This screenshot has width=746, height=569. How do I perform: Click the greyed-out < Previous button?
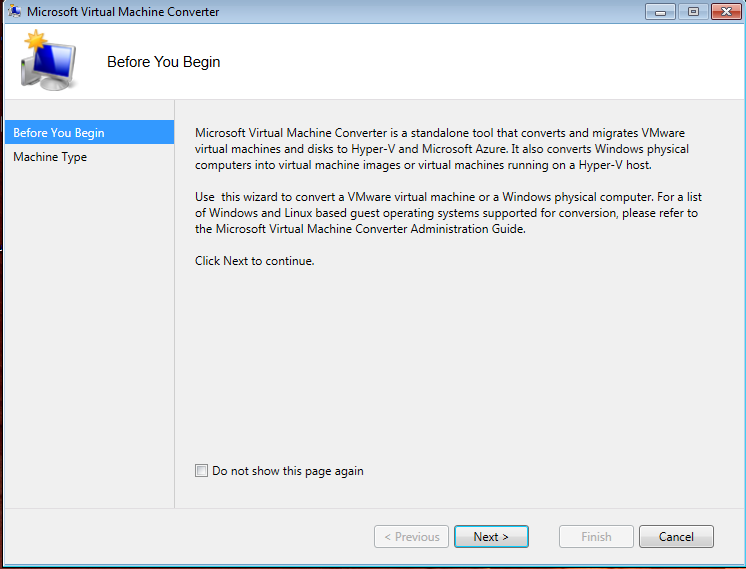[x=411, y=537]
